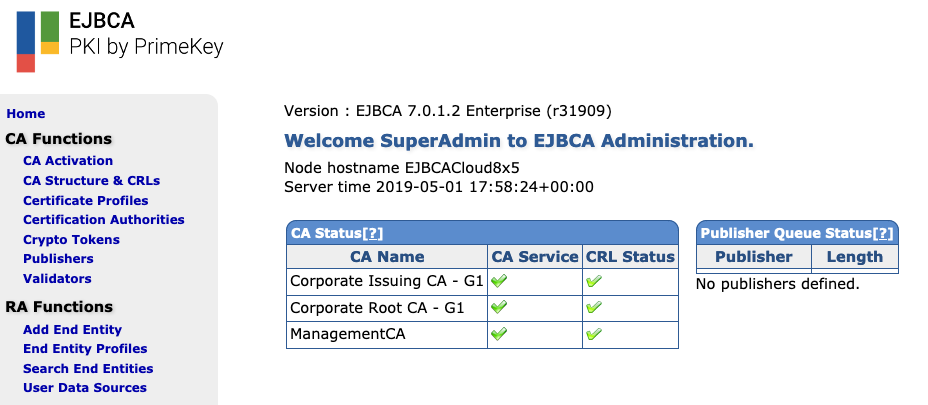This screenshot has width=928, height=405.
Task: Select Certification Authorities link
Action: tap(104, 220)
